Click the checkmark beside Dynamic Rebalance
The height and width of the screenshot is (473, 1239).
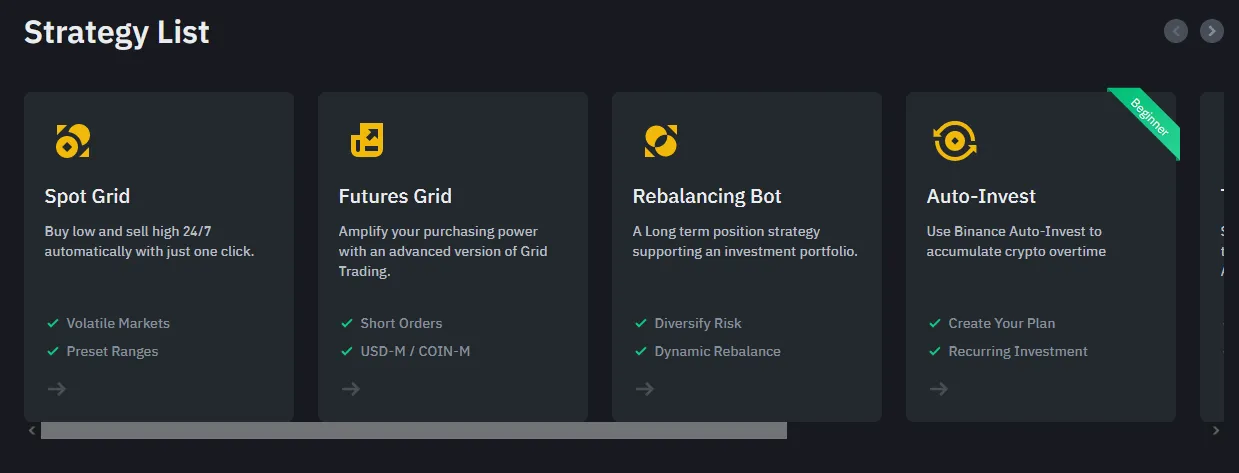(x=641, y=351)
